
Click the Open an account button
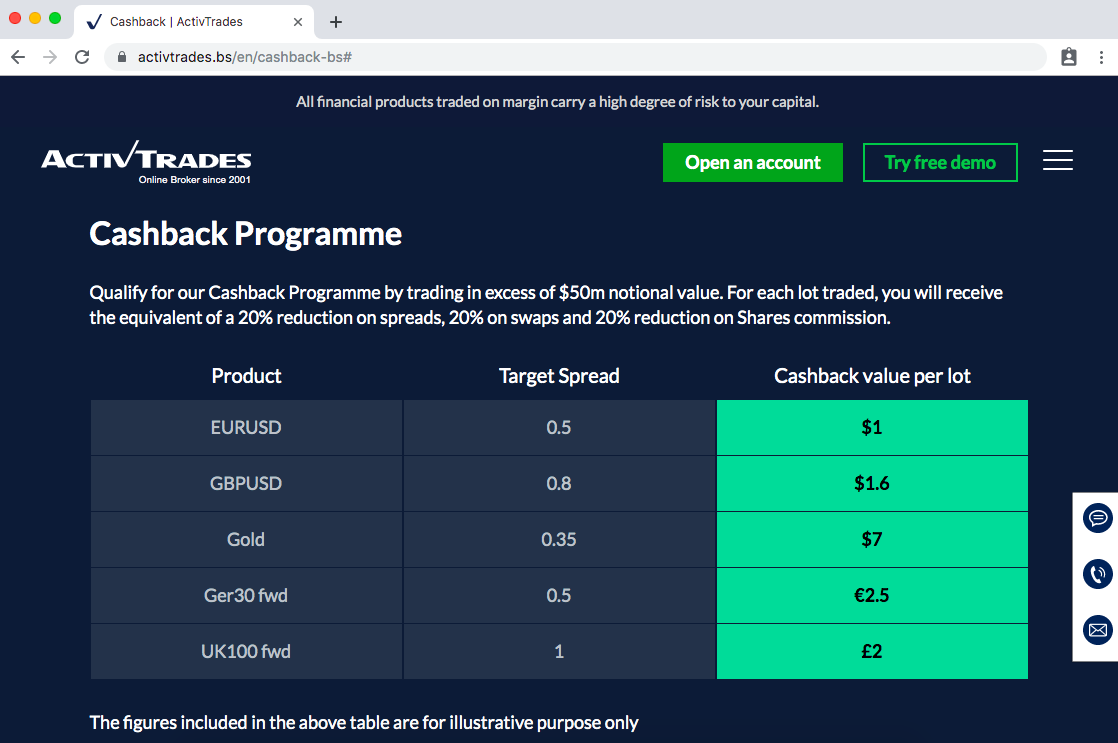click(752, 163)
